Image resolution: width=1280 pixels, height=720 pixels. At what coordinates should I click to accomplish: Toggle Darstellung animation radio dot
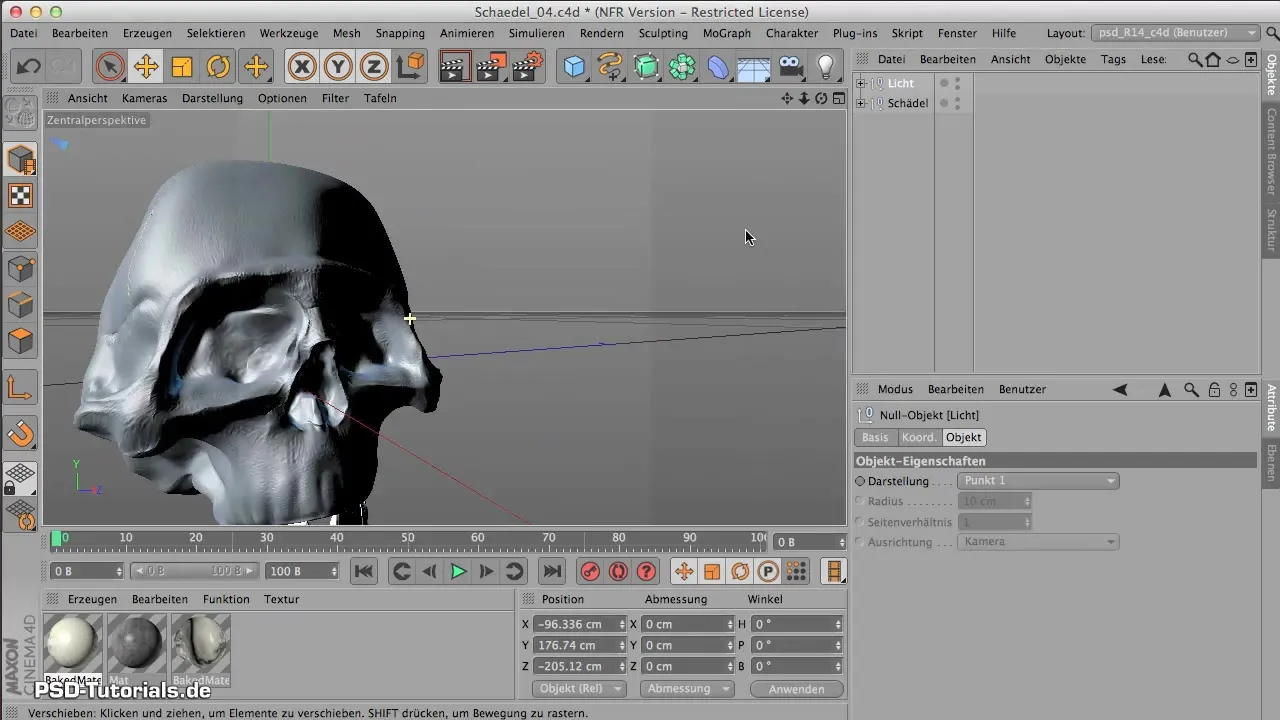tap(860, 481)
